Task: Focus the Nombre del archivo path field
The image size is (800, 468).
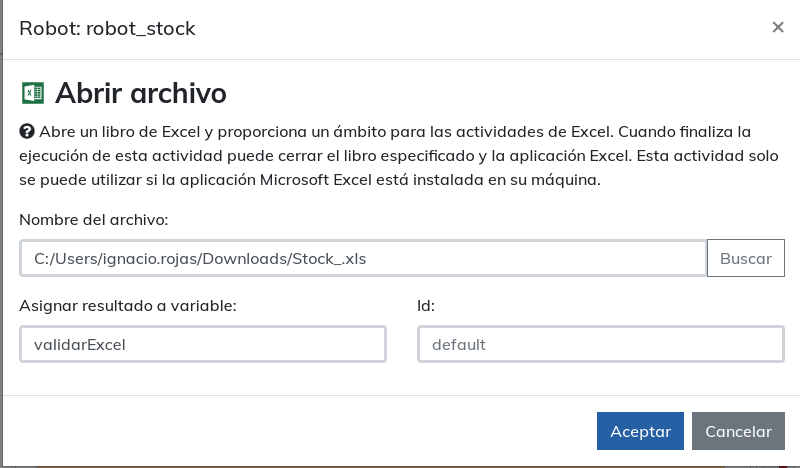Action: (200, 258)
